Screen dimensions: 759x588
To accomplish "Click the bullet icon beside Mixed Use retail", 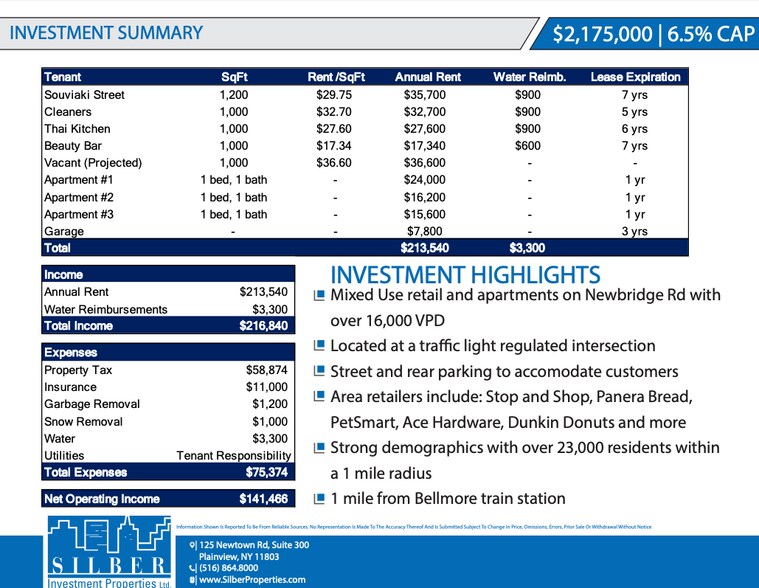I will 319,296.
